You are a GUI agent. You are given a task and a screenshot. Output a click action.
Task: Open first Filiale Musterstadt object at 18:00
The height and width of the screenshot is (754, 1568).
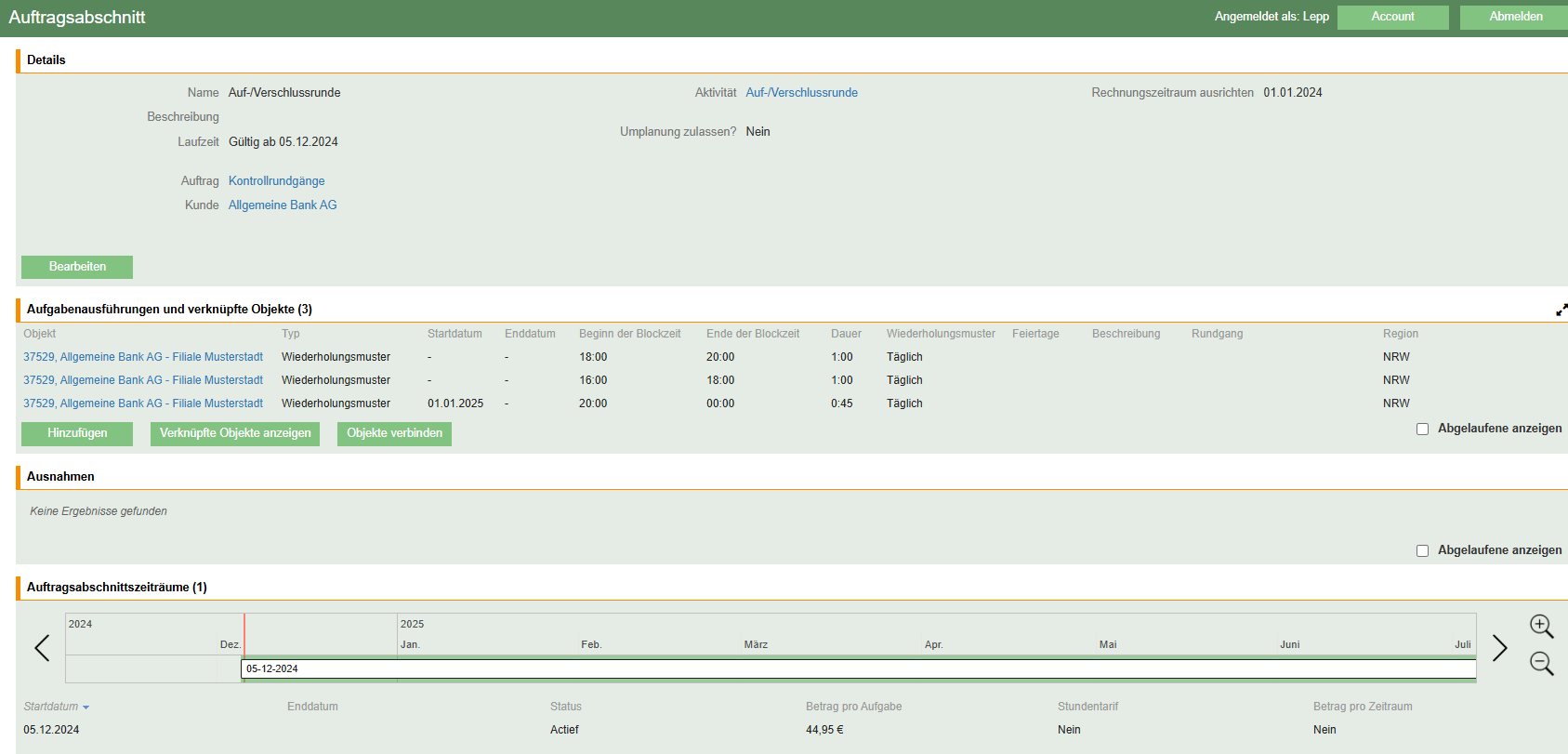pyautogui.click(x=143, y=357)
